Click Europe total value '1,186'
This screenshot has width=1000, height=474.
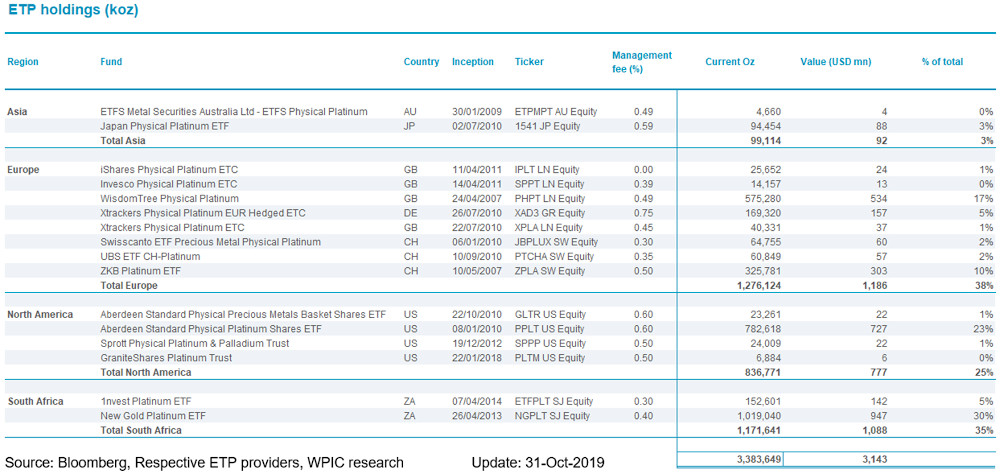[875, 286]
